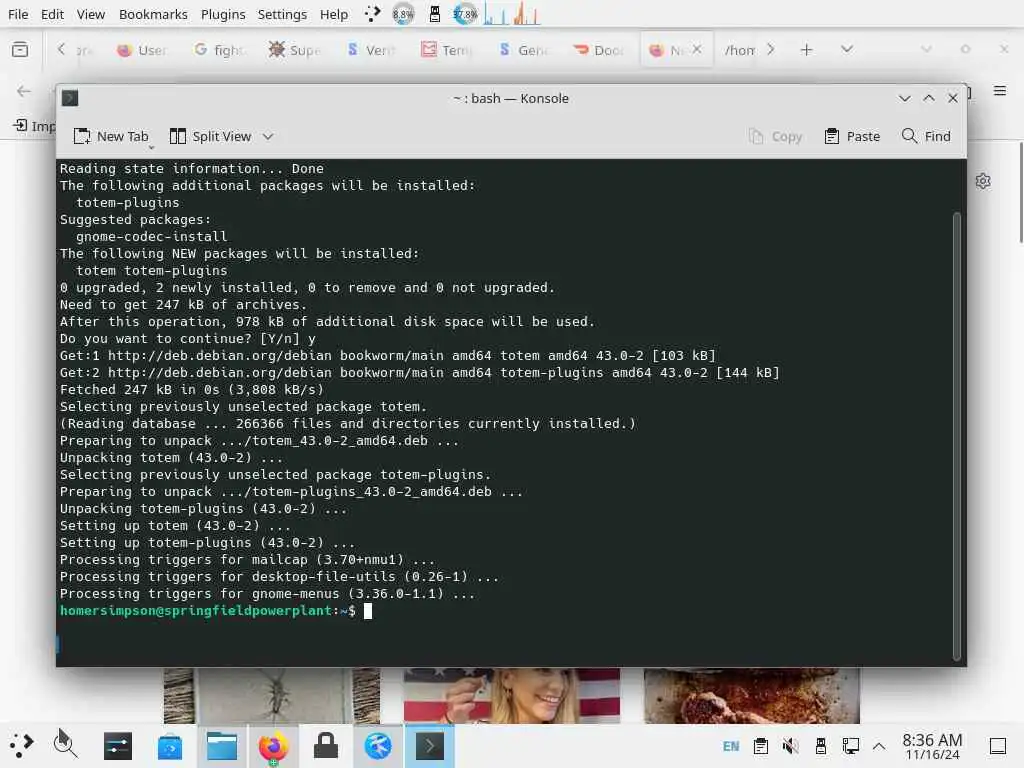The width and height of the screenshot is (1024, 768).
Task: Click Konsole window keep-below chevron
Action: pyautogui.click(x=904, y=98)
